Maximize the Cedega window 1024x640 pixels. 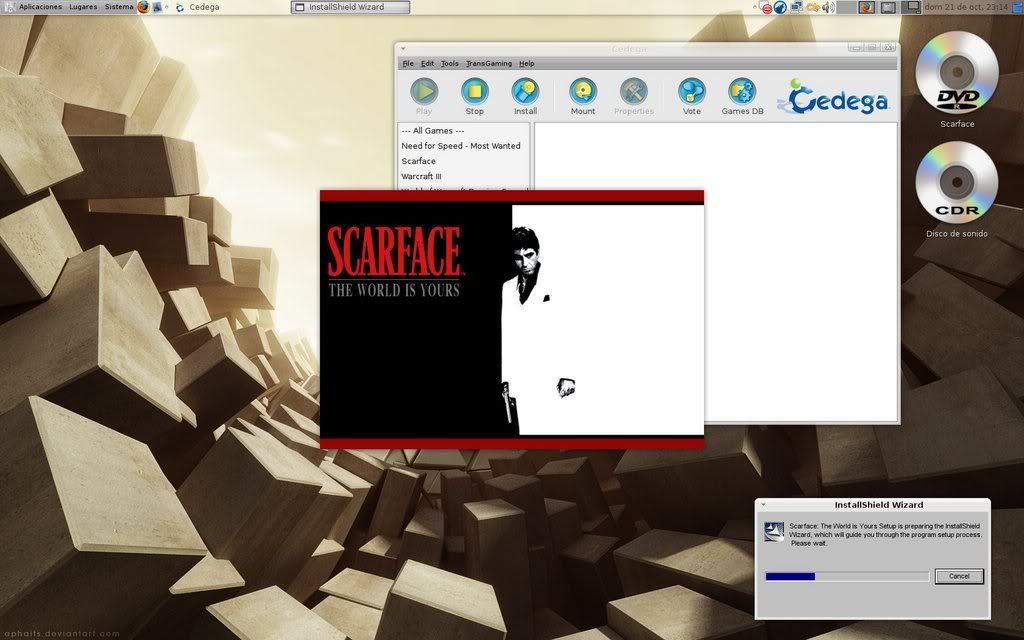tap(871, 48)
